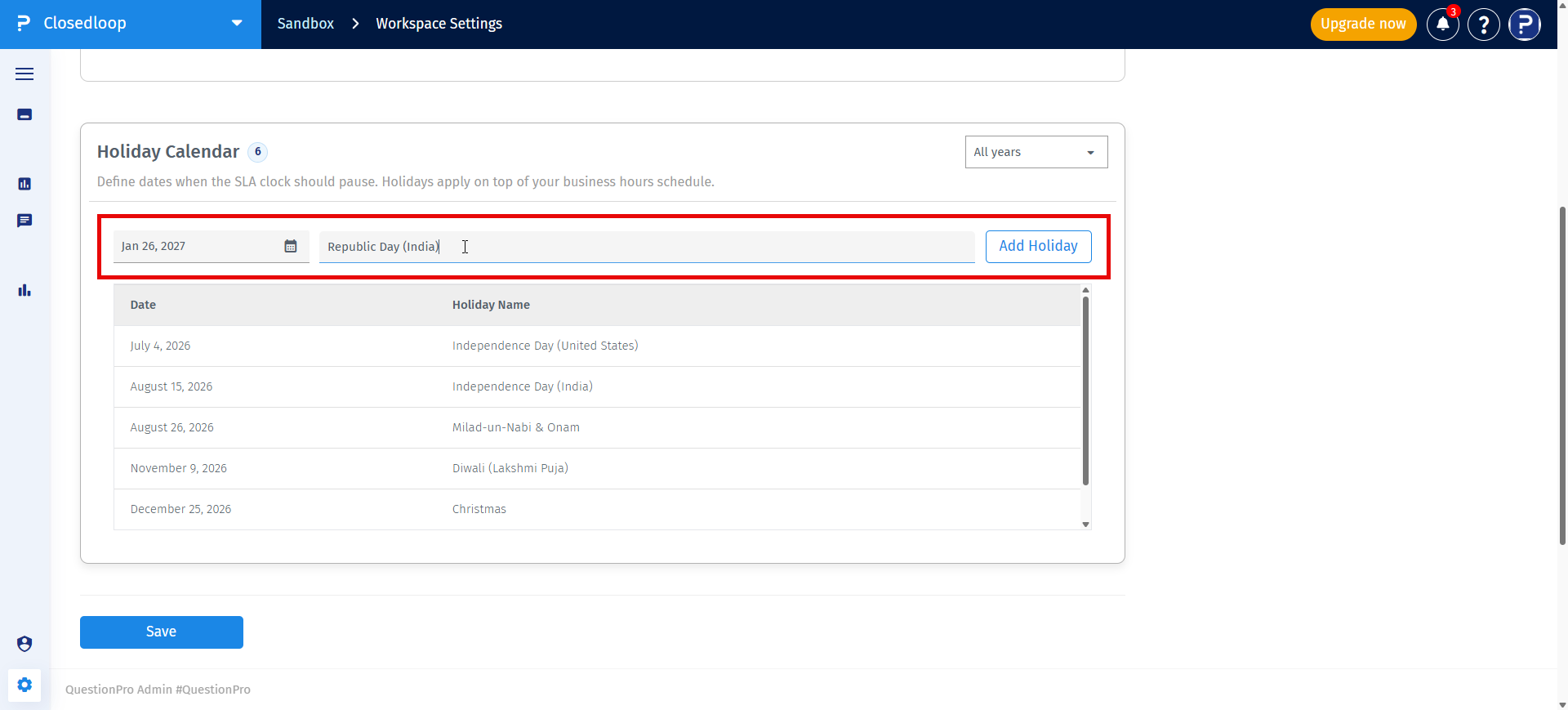The image size is (1568, 710).
Task: Click the holiday name input field
Action: (x=647, y=247)
